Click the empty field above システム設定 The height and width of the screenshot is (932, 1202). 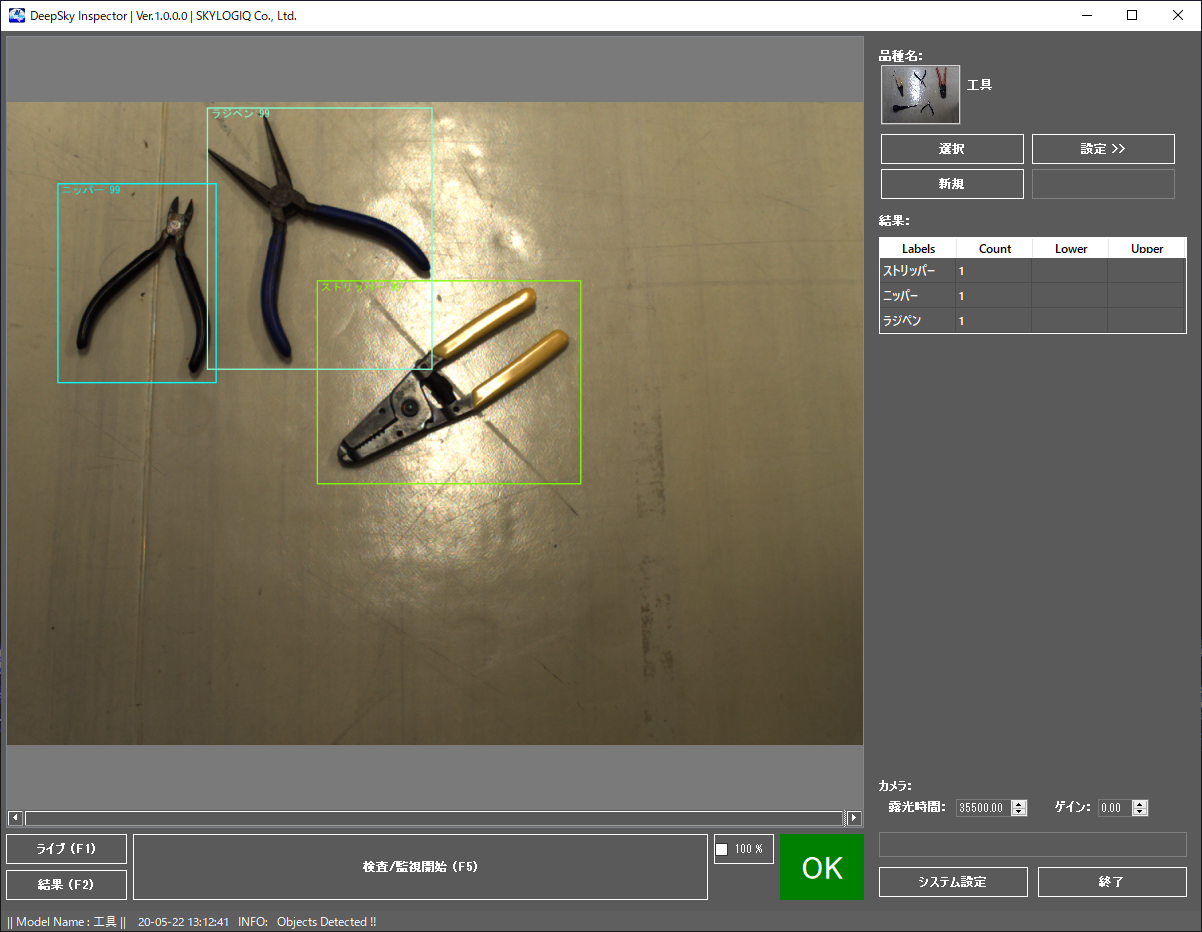pos(1033,844)
